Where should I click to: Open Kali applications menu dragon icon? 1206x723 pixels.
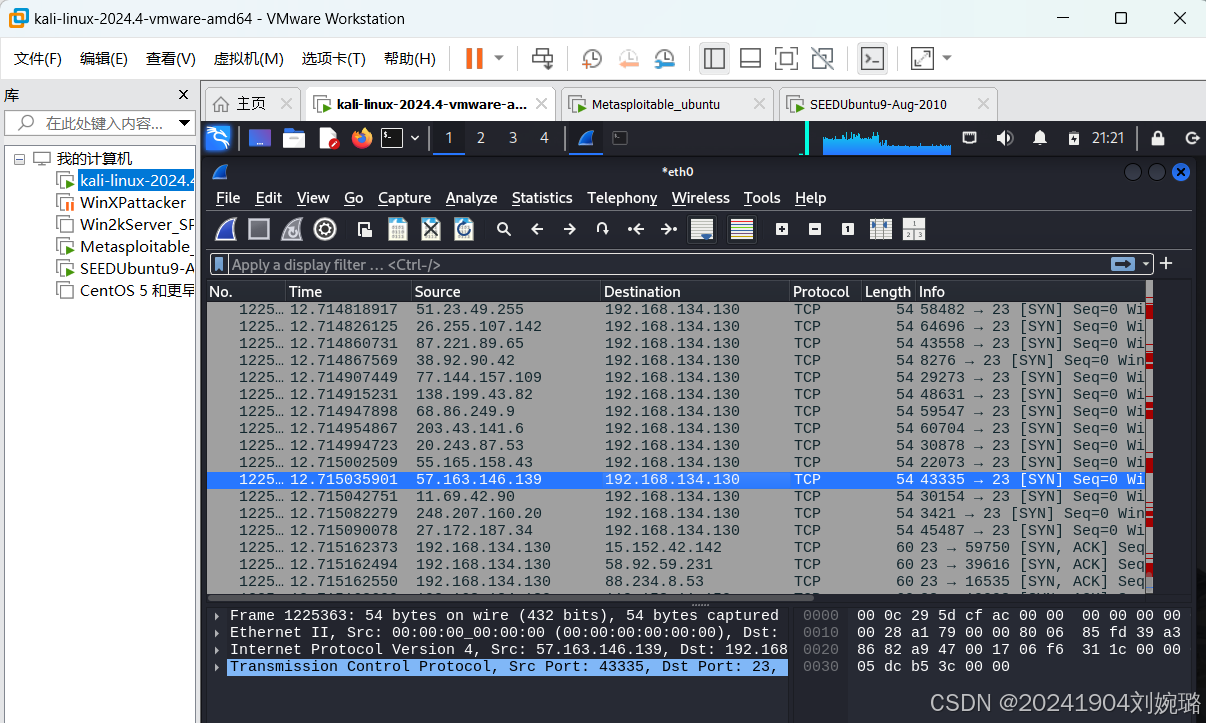tap(218, 138)
